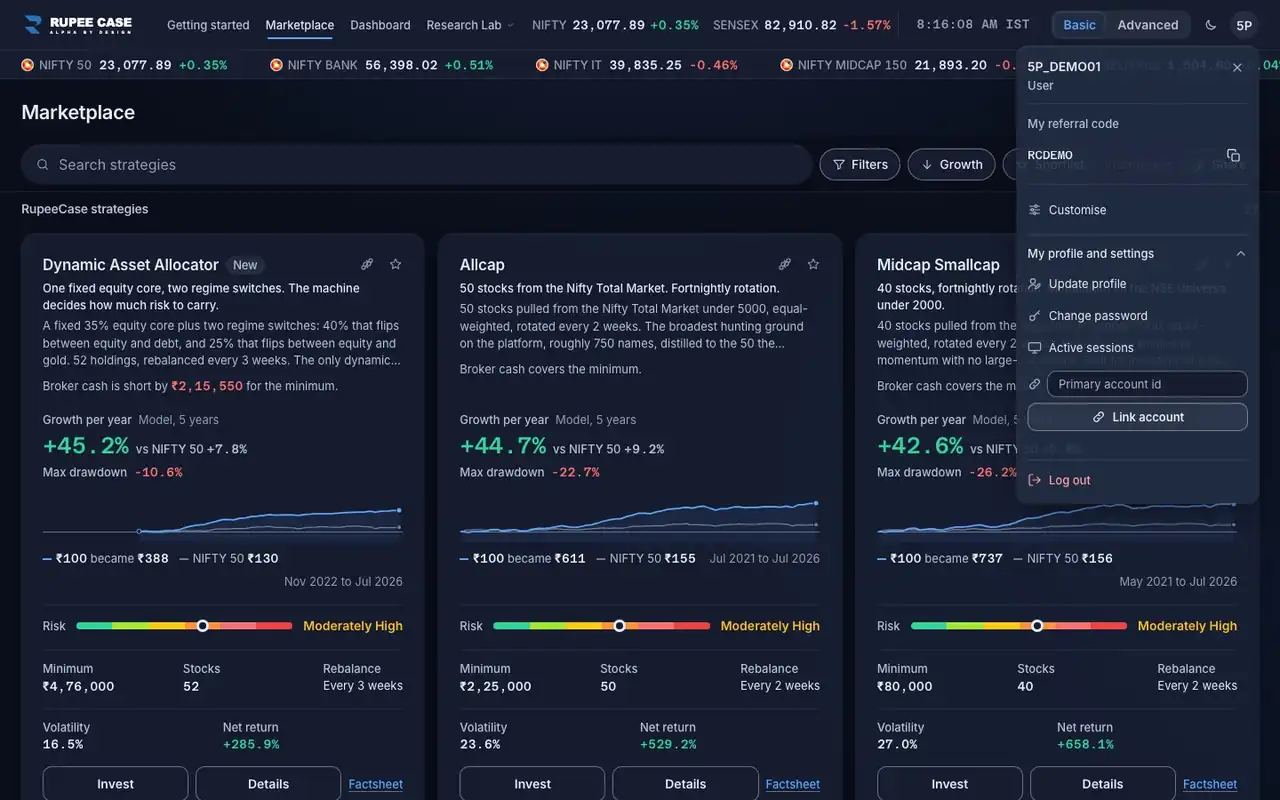Click the Change password key icon
The height and width of the screenshot is (800, 1280).
point(1035,316)
